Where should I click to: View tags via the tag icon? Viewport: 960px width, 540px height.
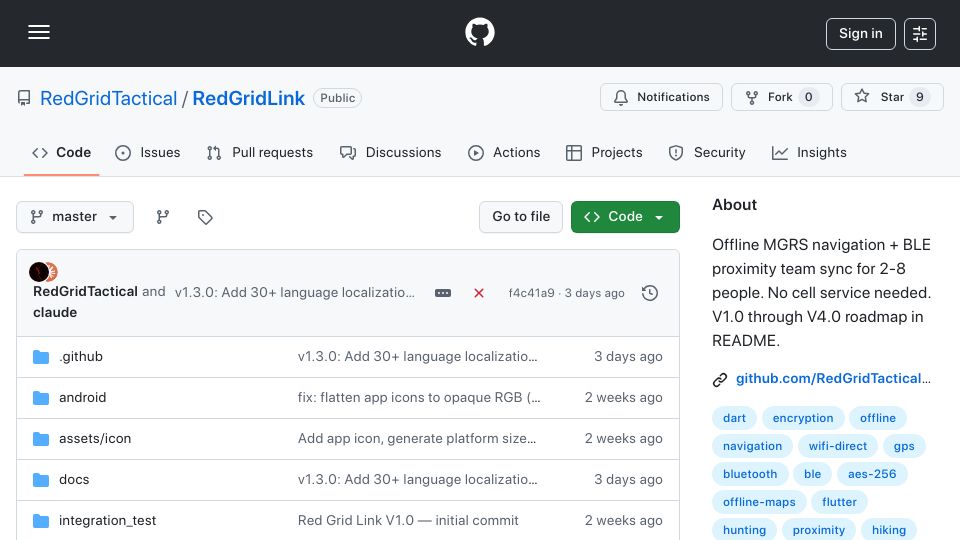pos(205,217)
